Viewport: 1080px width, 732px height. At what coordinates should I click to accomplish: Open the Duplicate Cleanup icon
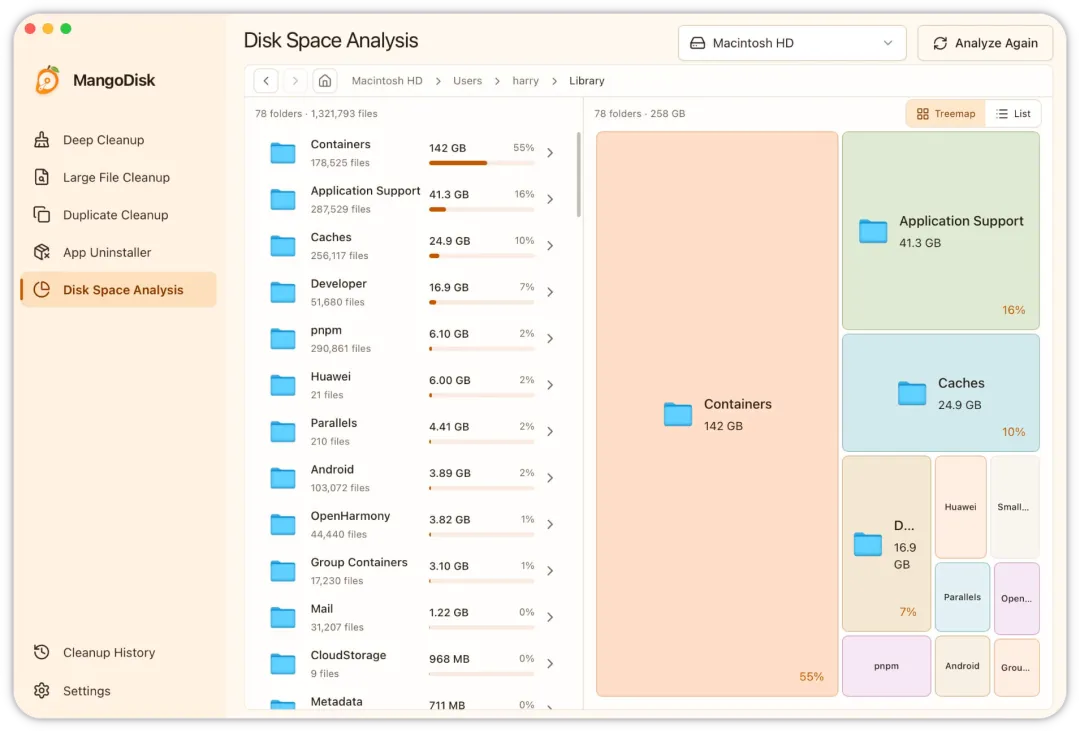coord(41,215)
